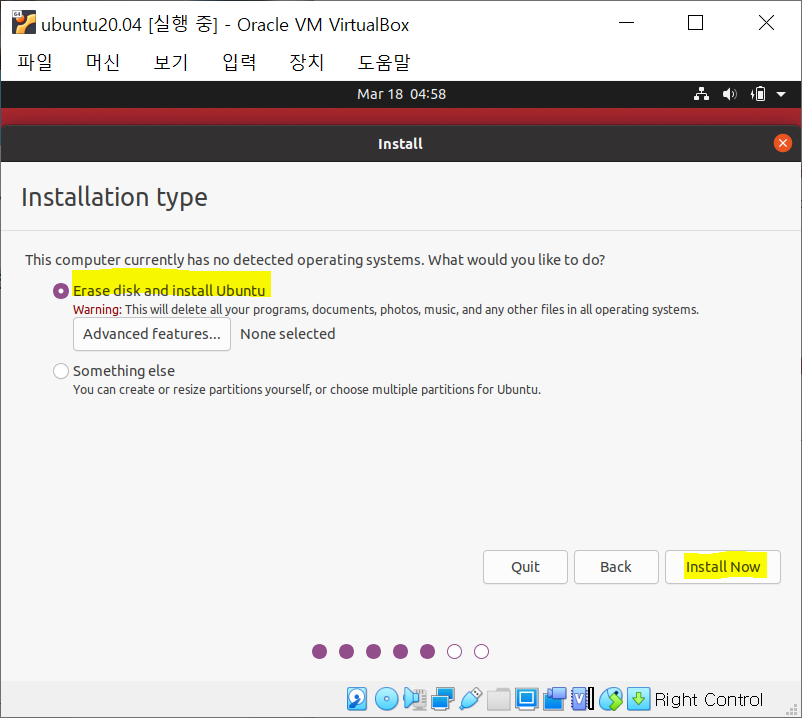This screenshot has width=802, height=718.
Task: Open the 머신 menu
Action: tap(102, 62)
